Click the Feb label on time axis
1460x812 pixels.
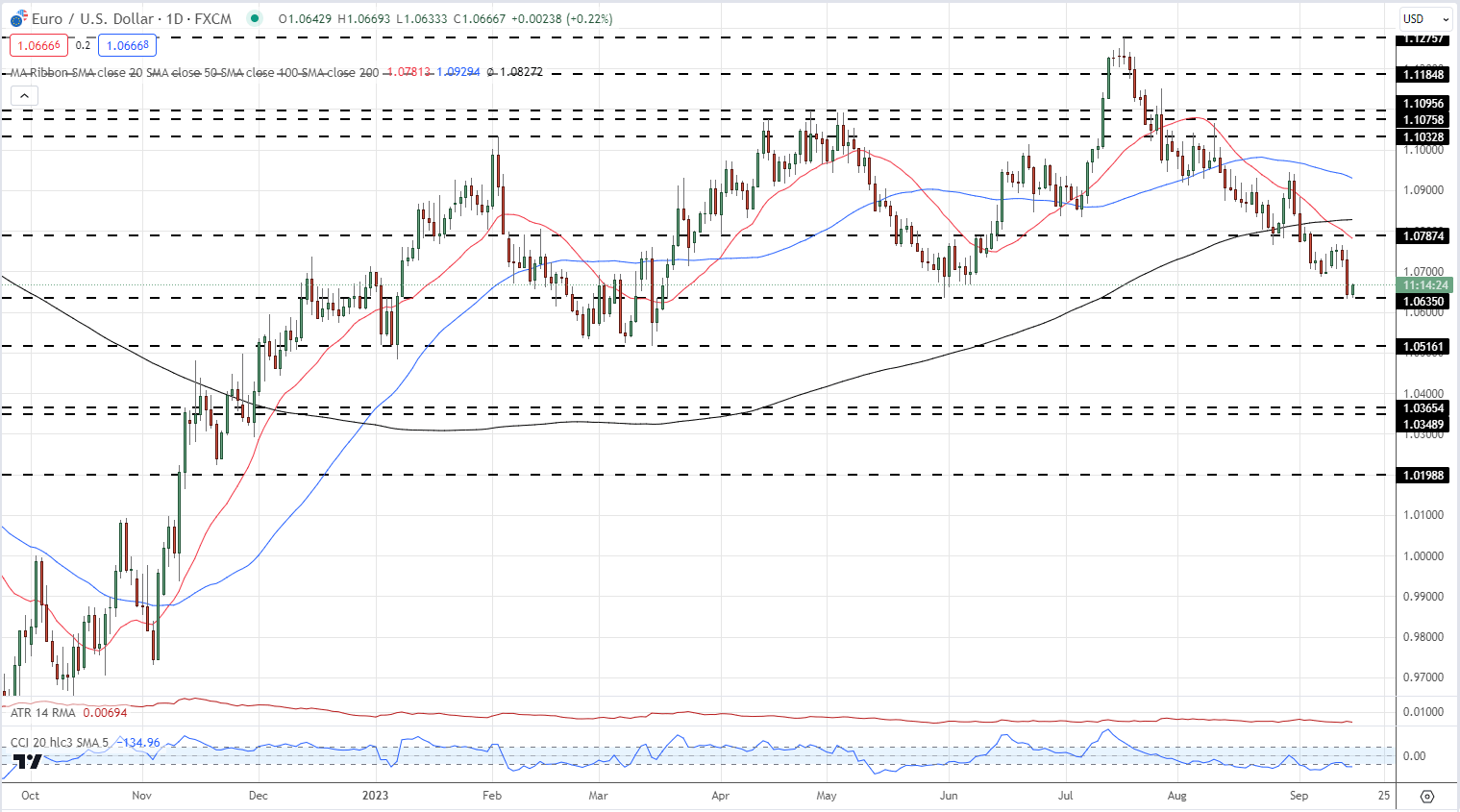pos(492,796)
